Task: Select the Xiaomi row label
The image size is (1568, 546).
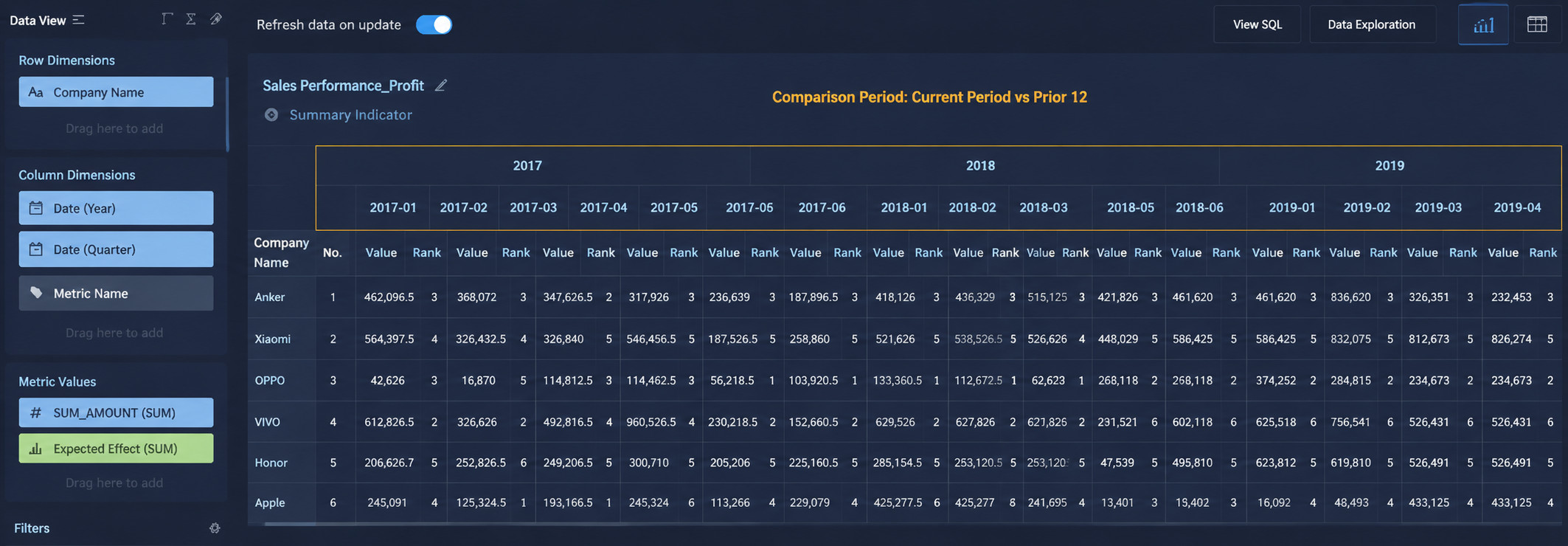Action: point(272,339)
